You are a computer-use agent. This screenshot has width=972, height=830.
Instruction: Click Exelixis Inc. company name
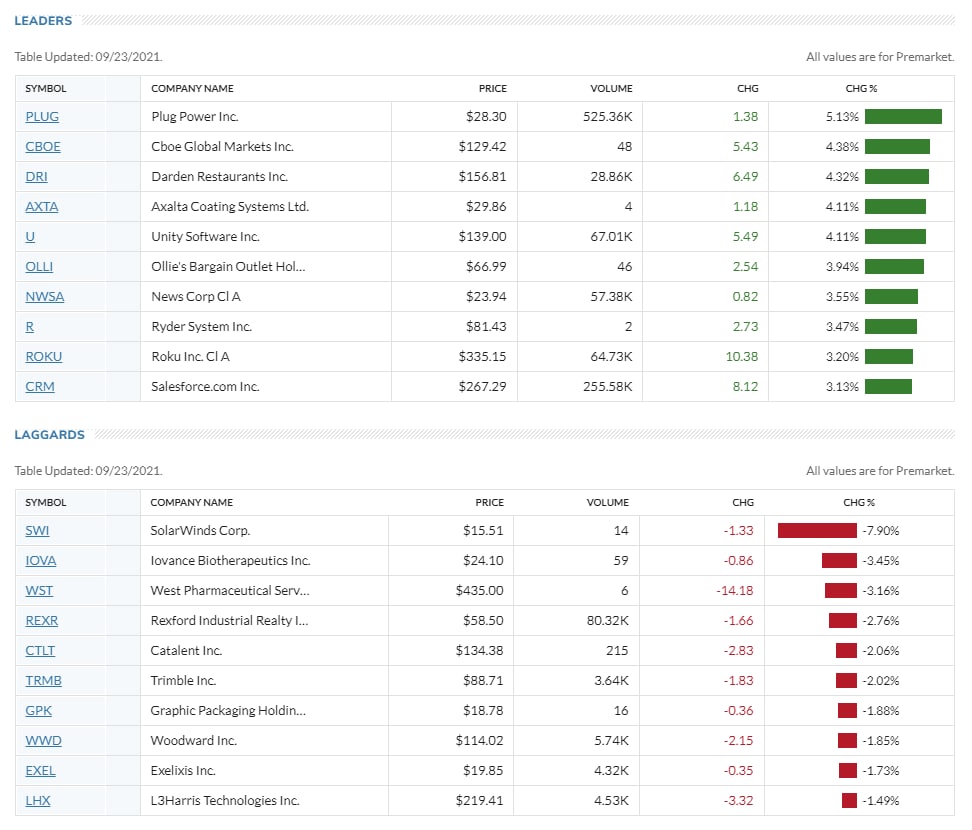(183, 770)
